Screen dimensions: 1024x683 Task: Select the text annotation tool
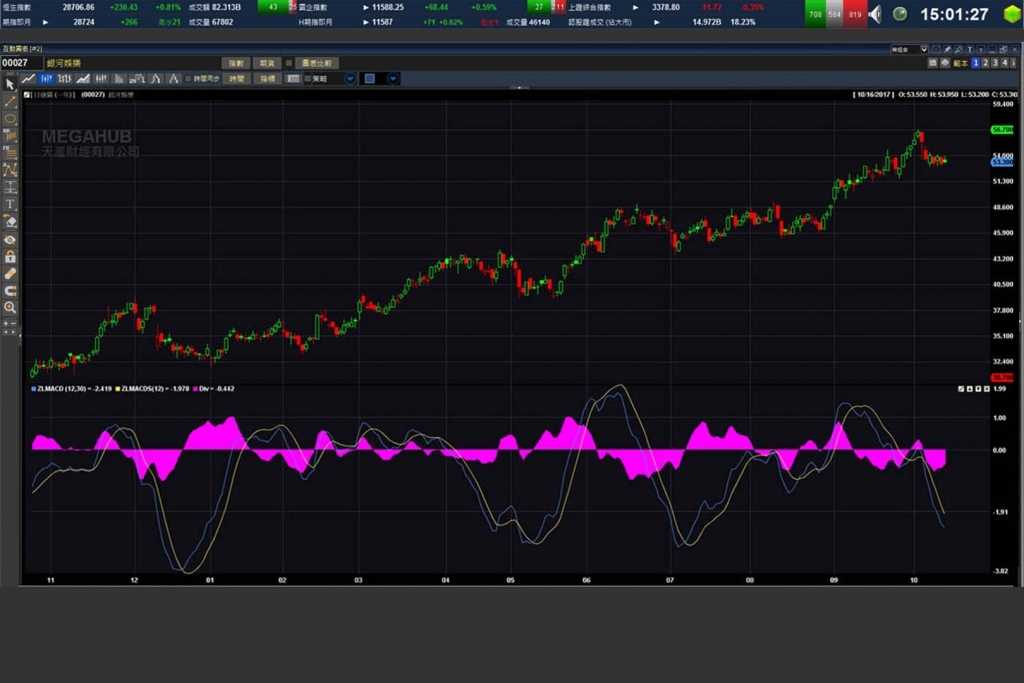[10, 204]
